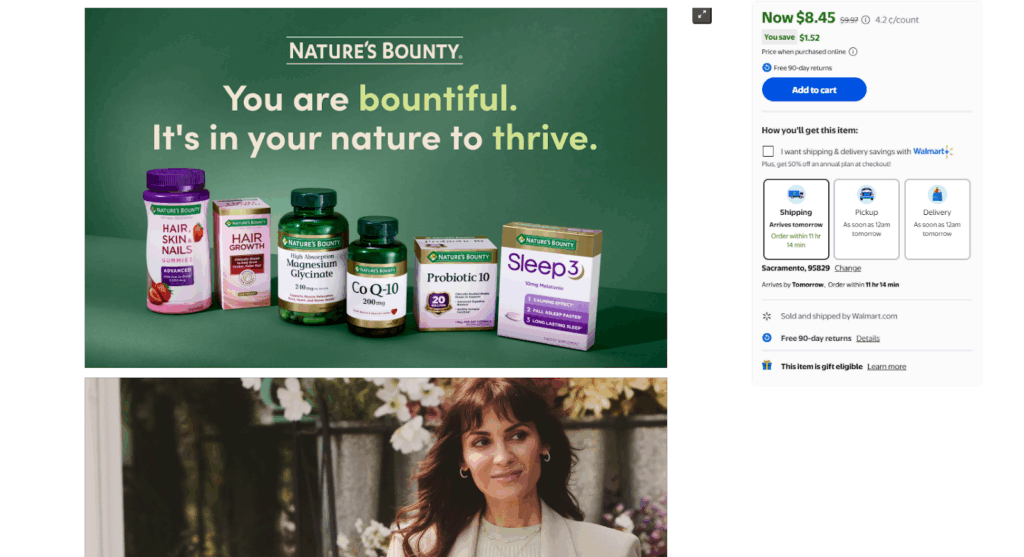The height and width of the screenshot is (557, 1024).
Task: Enable Walmart+ shipping and delivery savings checkbox
Action: [x=768, y=151]
